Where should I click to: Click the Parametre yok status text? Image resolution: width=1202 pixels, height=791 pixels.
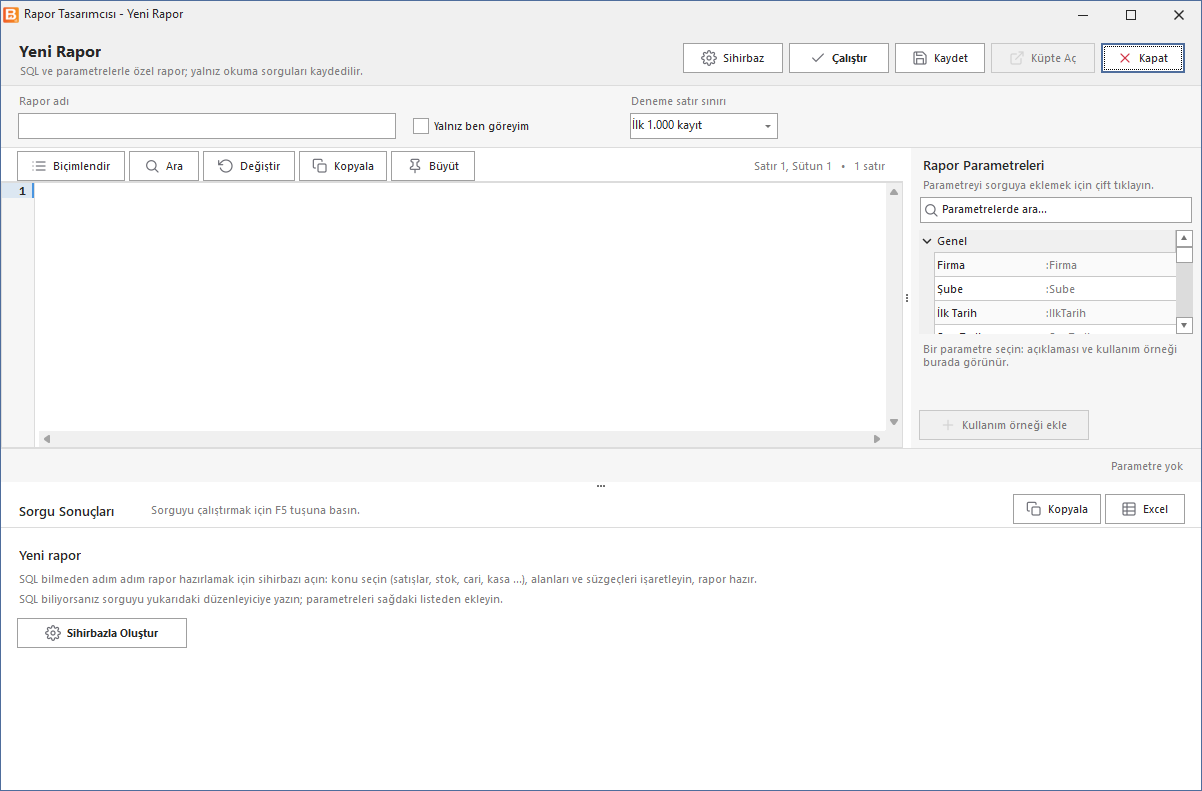(x=1147, y=466)
